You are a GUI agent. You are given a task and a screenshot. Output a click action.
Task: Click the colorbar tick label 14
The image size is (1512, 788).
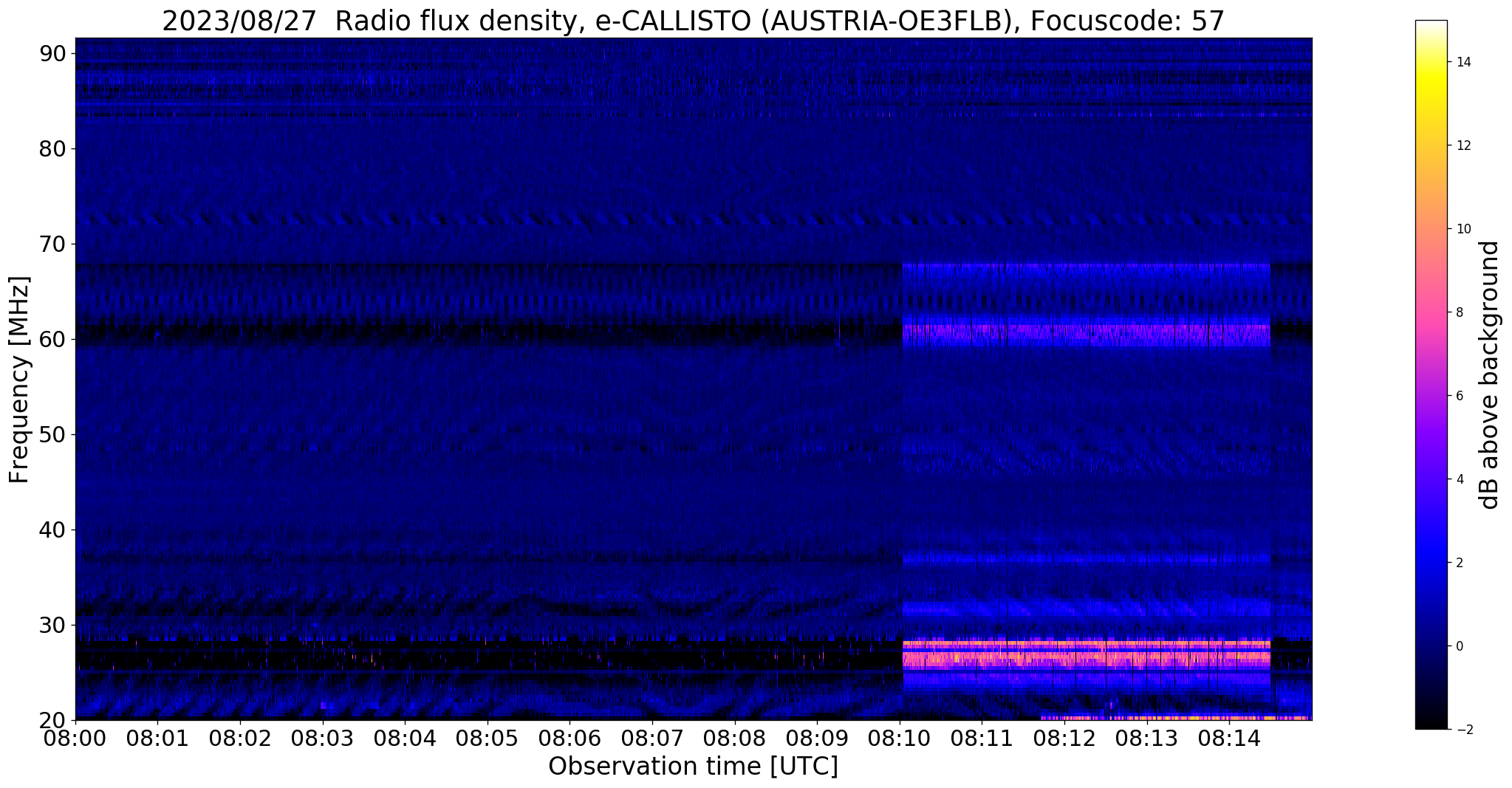1463,62
